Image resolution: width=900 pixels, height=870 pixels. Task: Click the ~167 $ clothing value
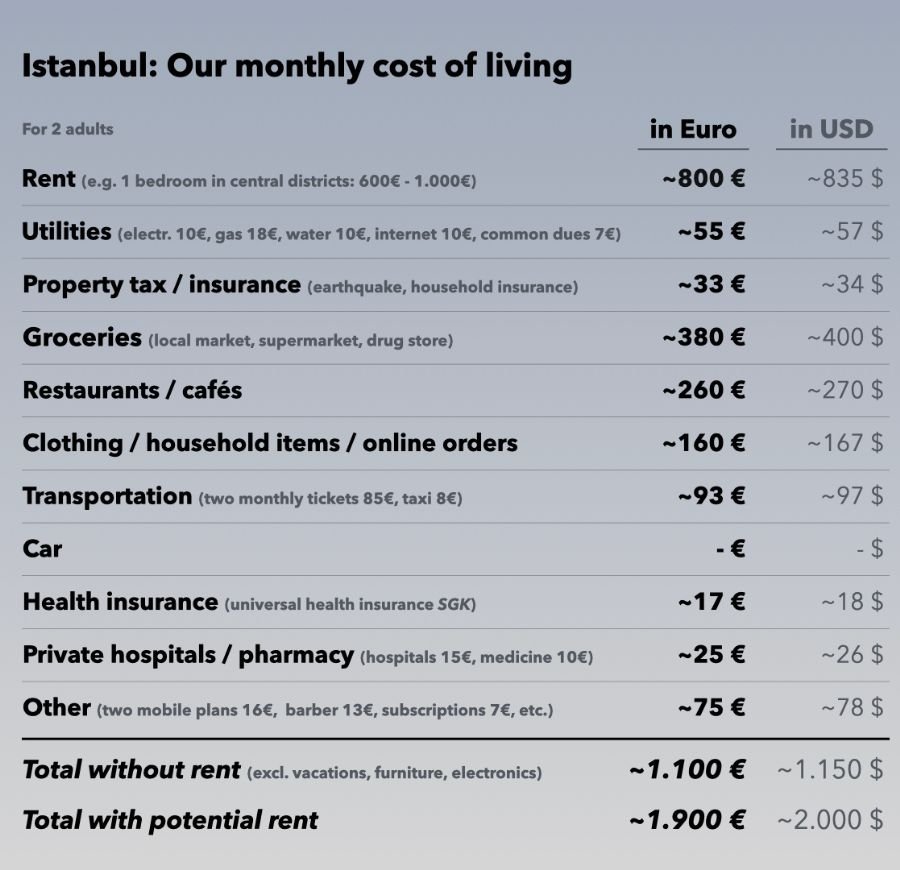[845, 443]
